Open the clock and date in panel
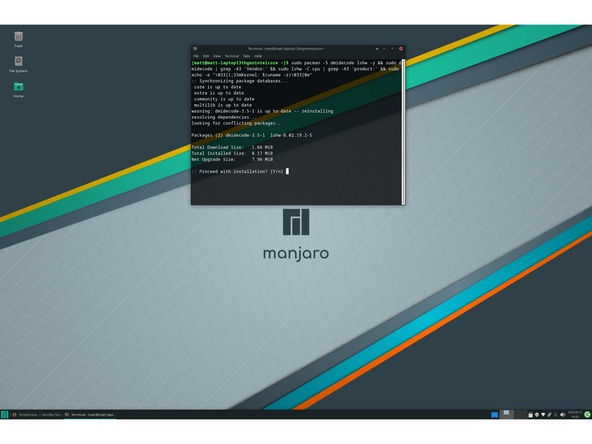This screenshot has height=444, width=592. tap(575, 415)
